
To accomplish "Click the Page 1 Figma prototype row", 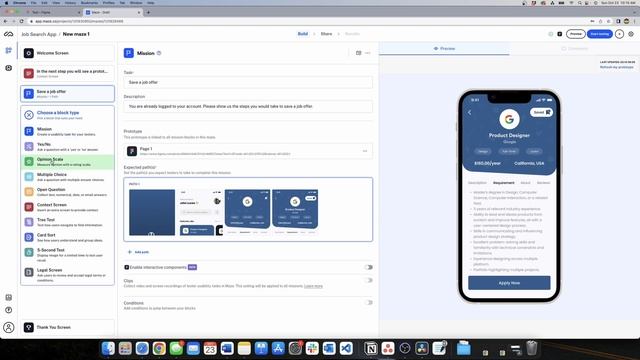I will point(248,151).
